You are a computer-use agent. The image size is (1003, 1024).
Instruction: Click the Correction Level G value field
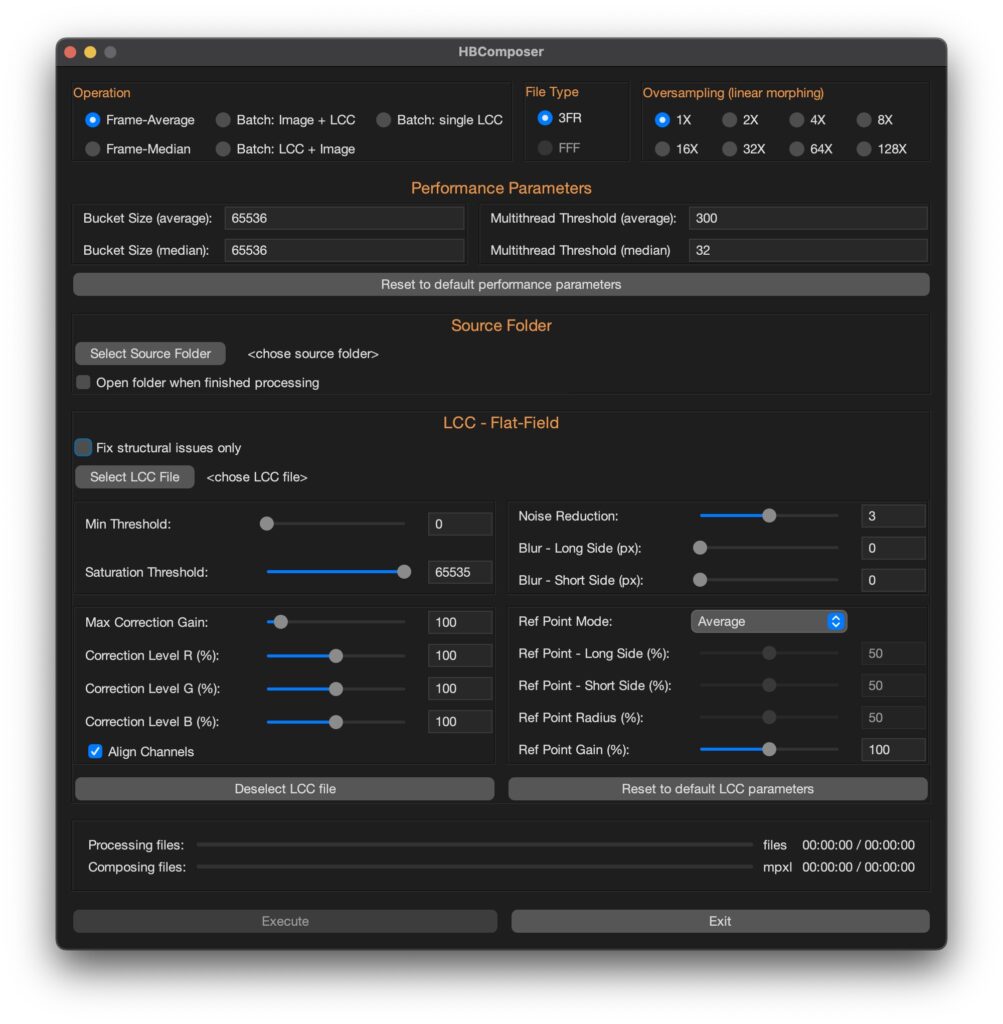tap(460, 688)
